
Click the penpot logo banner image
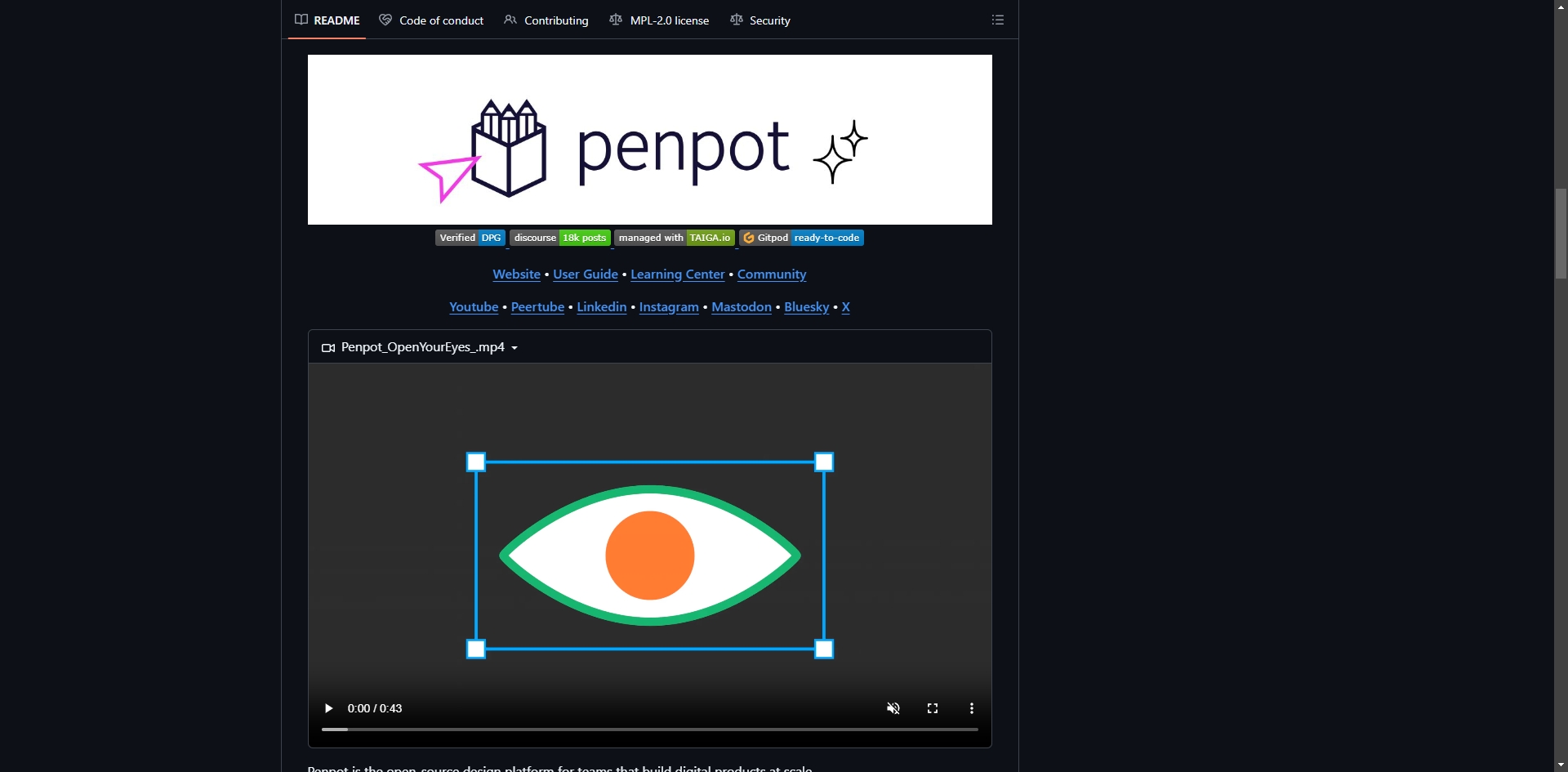[650, 140]
